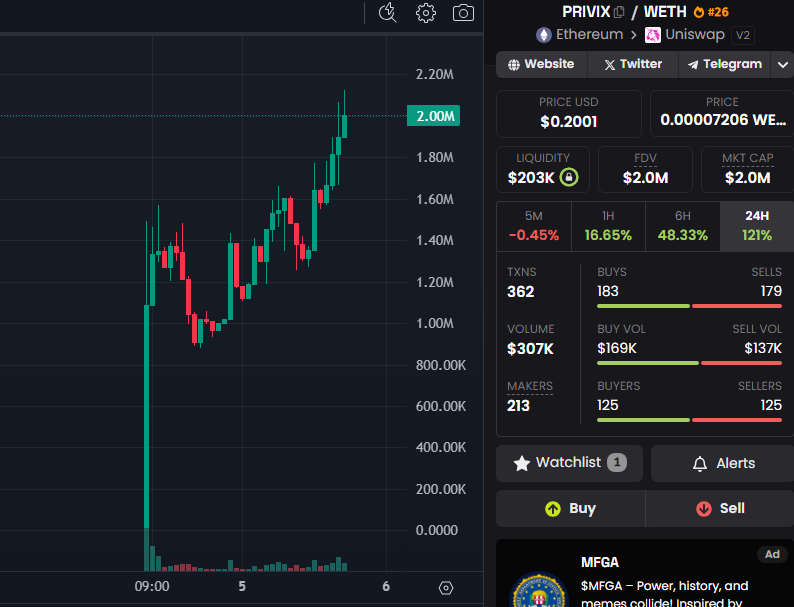The height and width of the screenshot is (607, 794).
Task: Click the V2 version badge
Action: click(x=743, y=35)
